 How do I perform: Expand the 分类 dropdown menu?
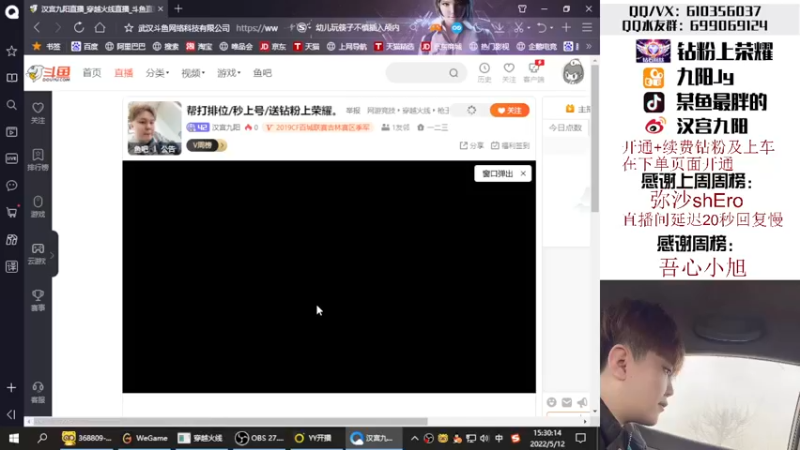pos(157,73)
